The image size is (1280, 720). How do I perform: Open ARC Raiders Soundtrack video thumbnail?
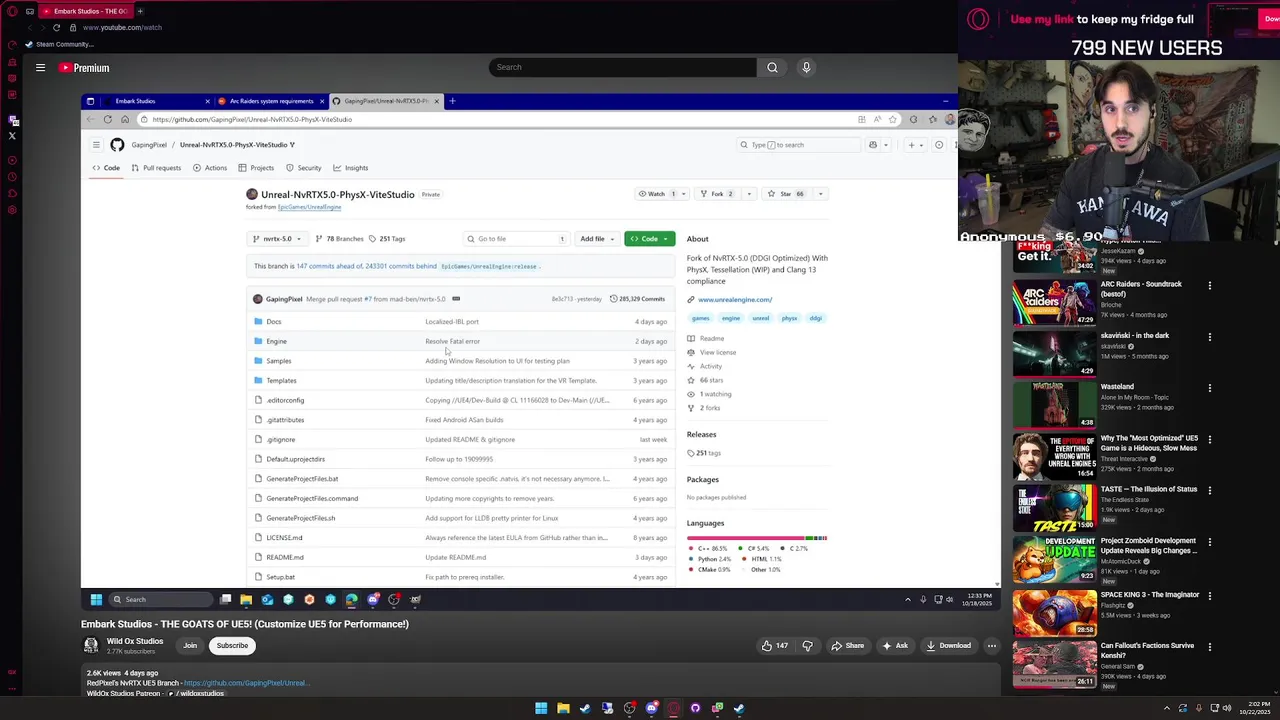(x=1055, y=303)
